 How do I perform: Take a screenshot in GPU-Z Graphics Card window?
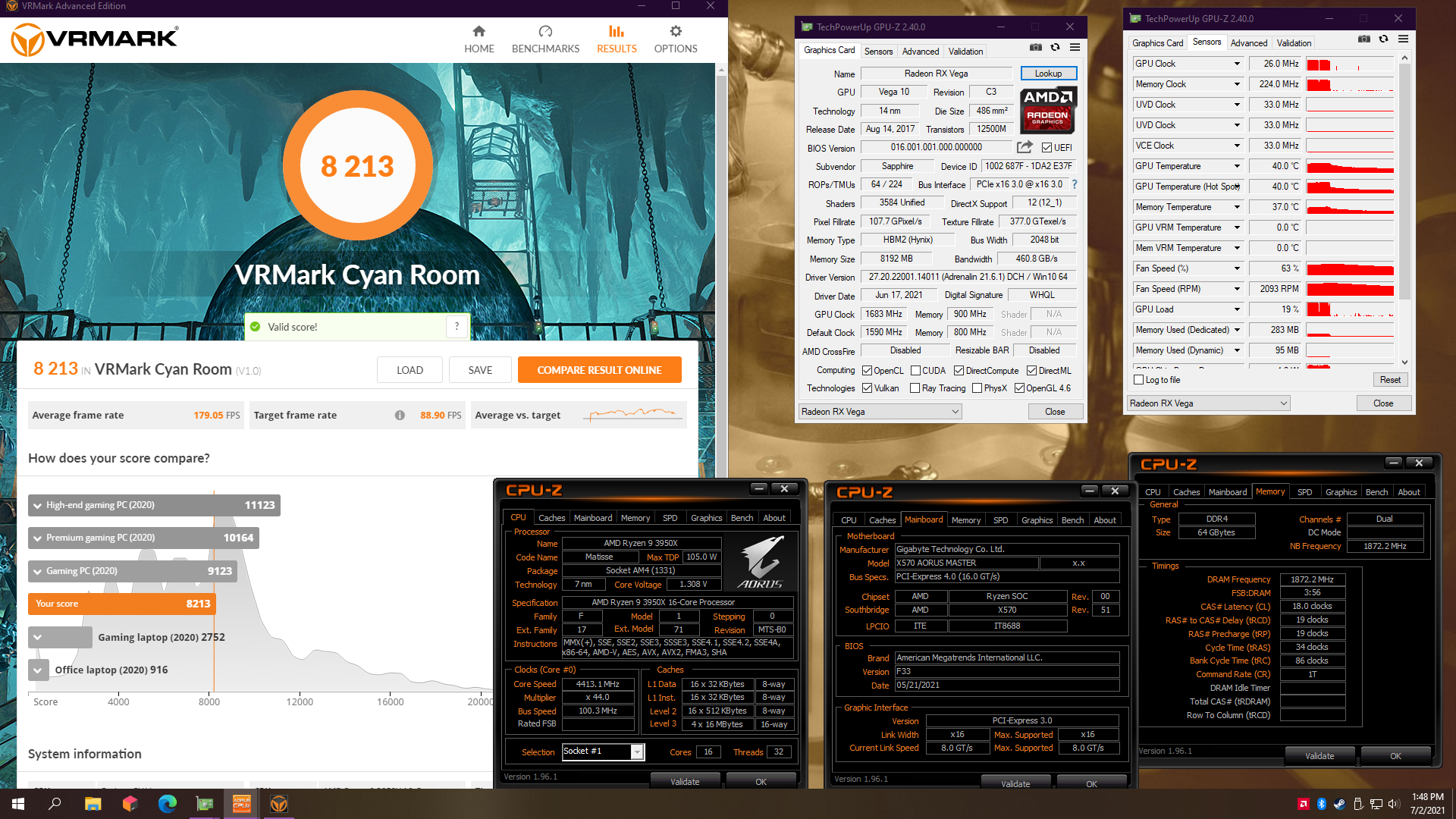click(1036, 48)
